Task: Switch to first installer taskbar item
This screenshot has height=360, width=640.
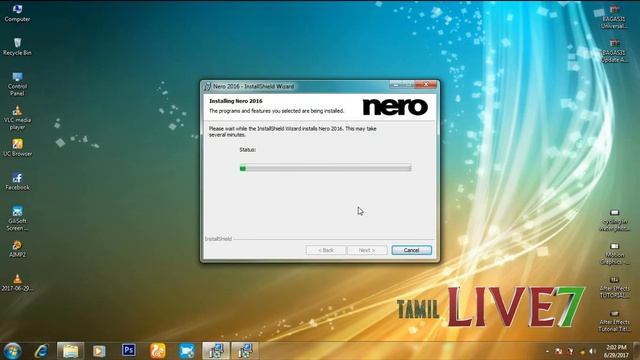Action: [216, 351]
